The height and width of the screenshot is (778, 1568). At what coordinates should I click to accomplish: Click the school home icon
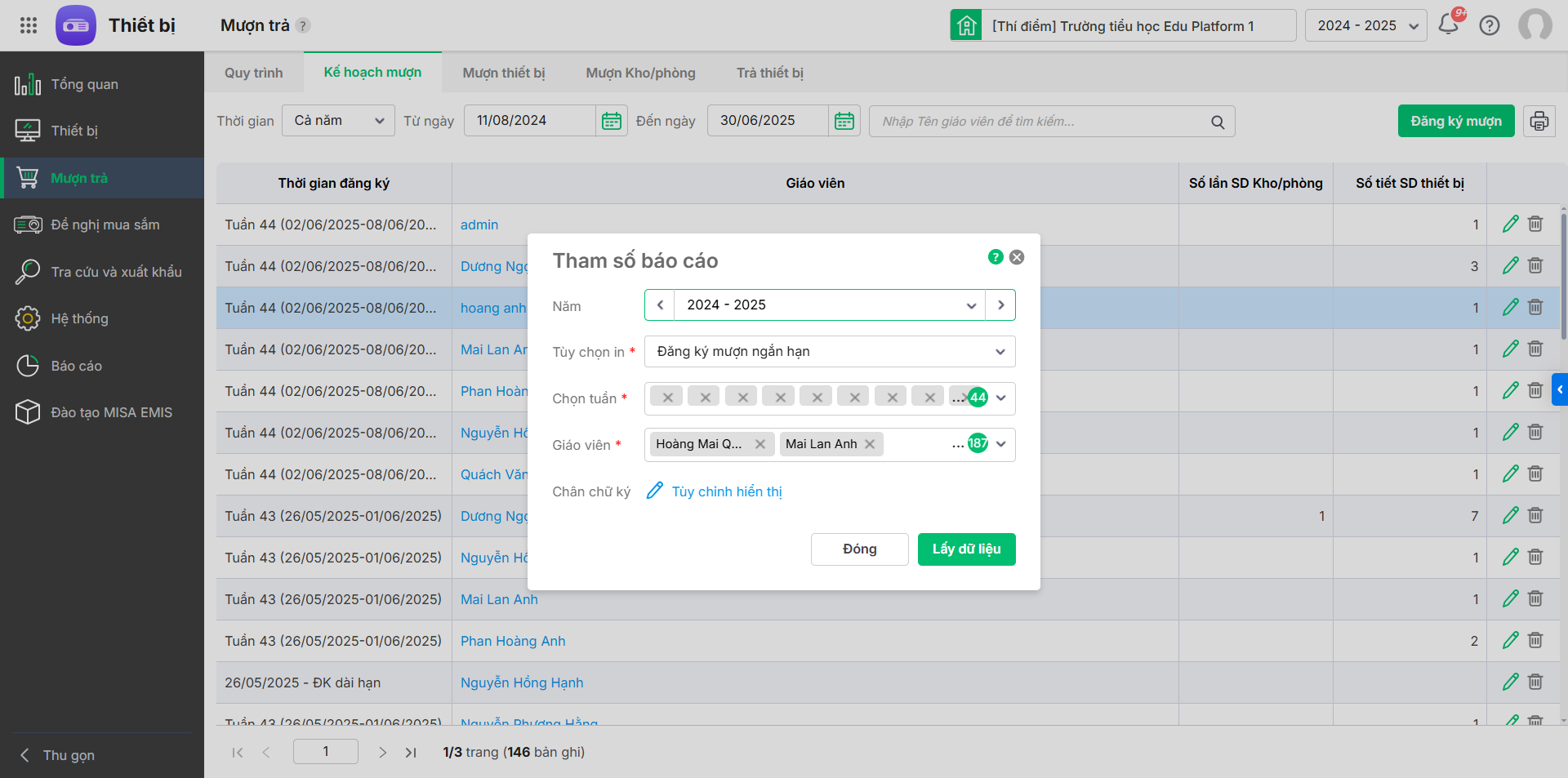pos(966,25)
